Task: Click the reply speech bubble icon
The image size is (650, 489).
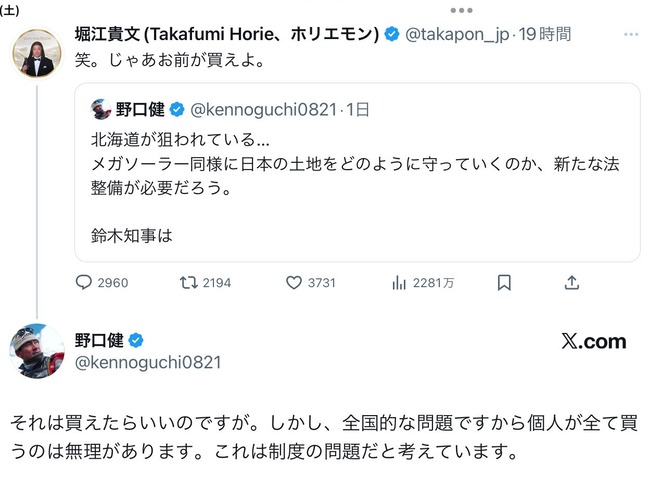Action: coord(84,283)
